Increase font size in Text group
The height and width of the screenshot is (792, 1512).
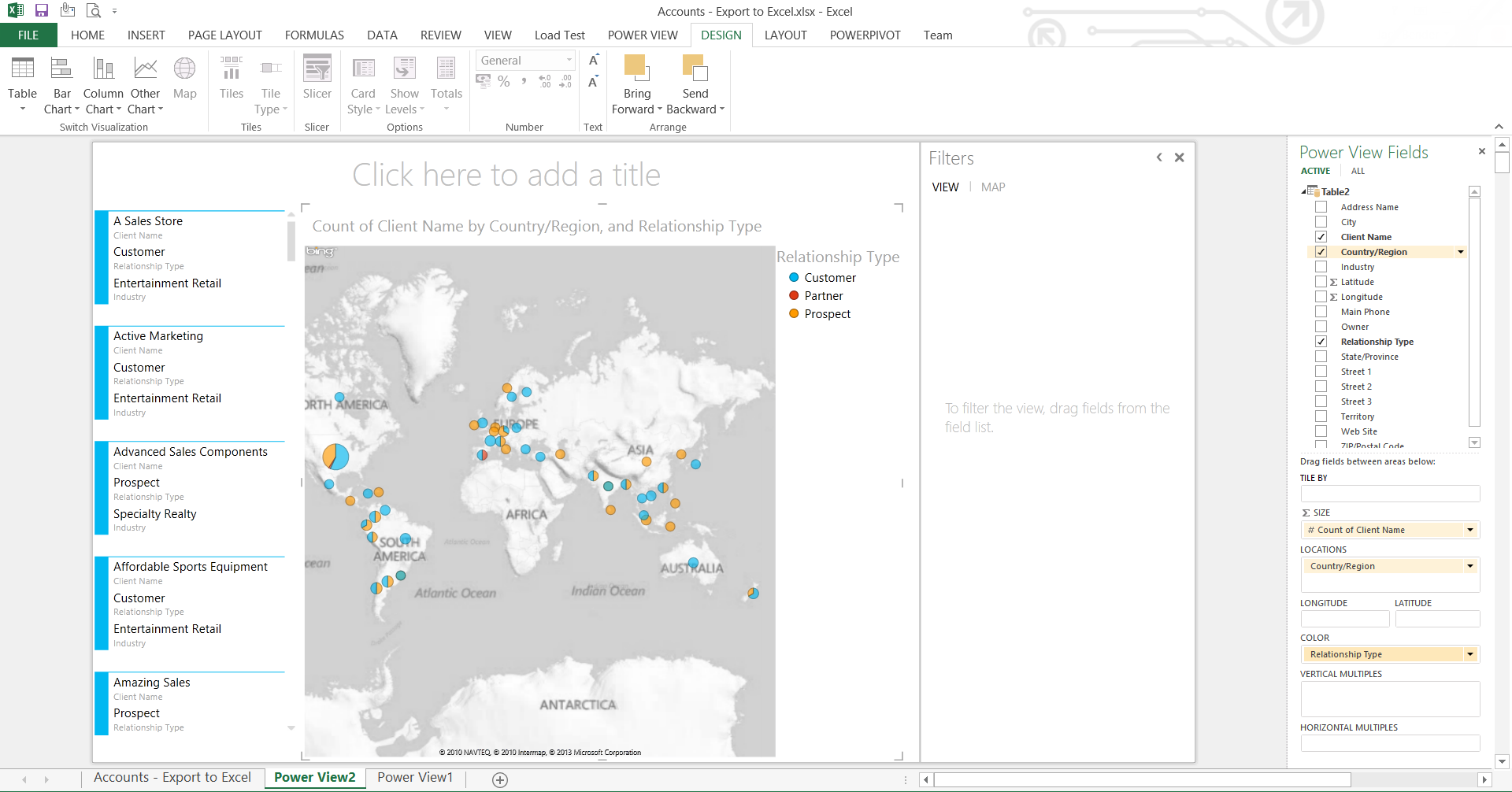(594, 61)
